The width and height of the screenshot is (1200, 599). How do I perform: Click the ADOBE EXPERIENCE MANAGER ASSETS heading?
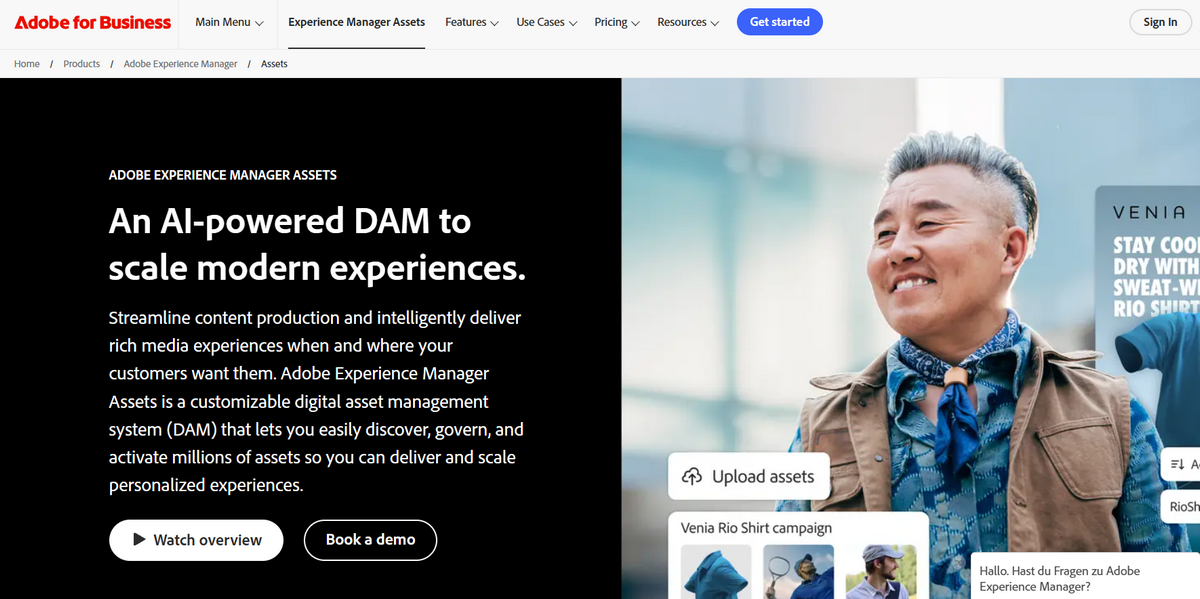pyautogui.click(x=223, y=175)
